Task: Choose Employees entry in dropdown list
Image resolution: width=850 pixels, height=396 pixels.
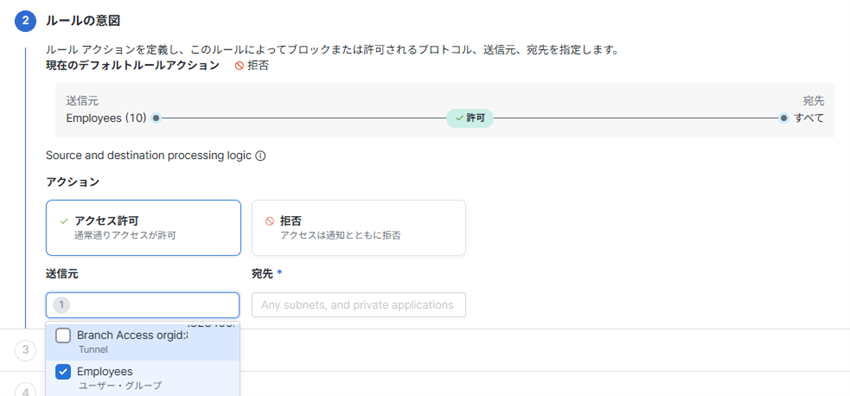Action: [143, 378]
